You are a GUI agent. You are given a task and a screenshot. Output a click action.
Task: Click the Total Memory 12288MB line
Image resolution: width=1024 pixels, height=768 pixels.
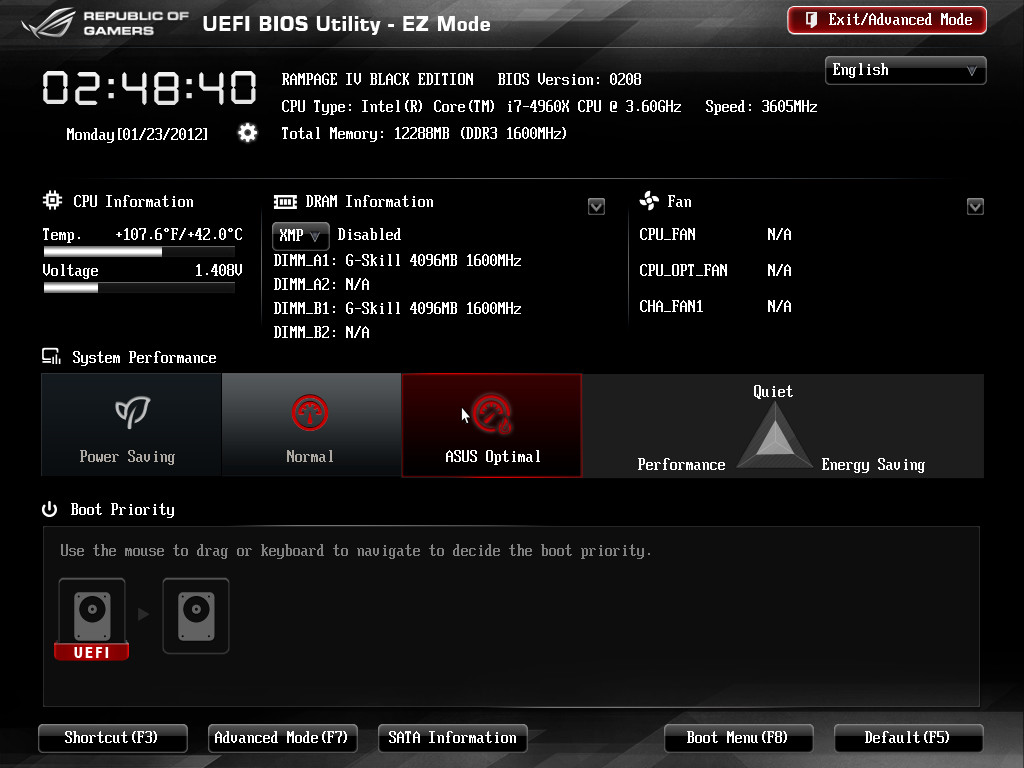(x=424, y=134)
